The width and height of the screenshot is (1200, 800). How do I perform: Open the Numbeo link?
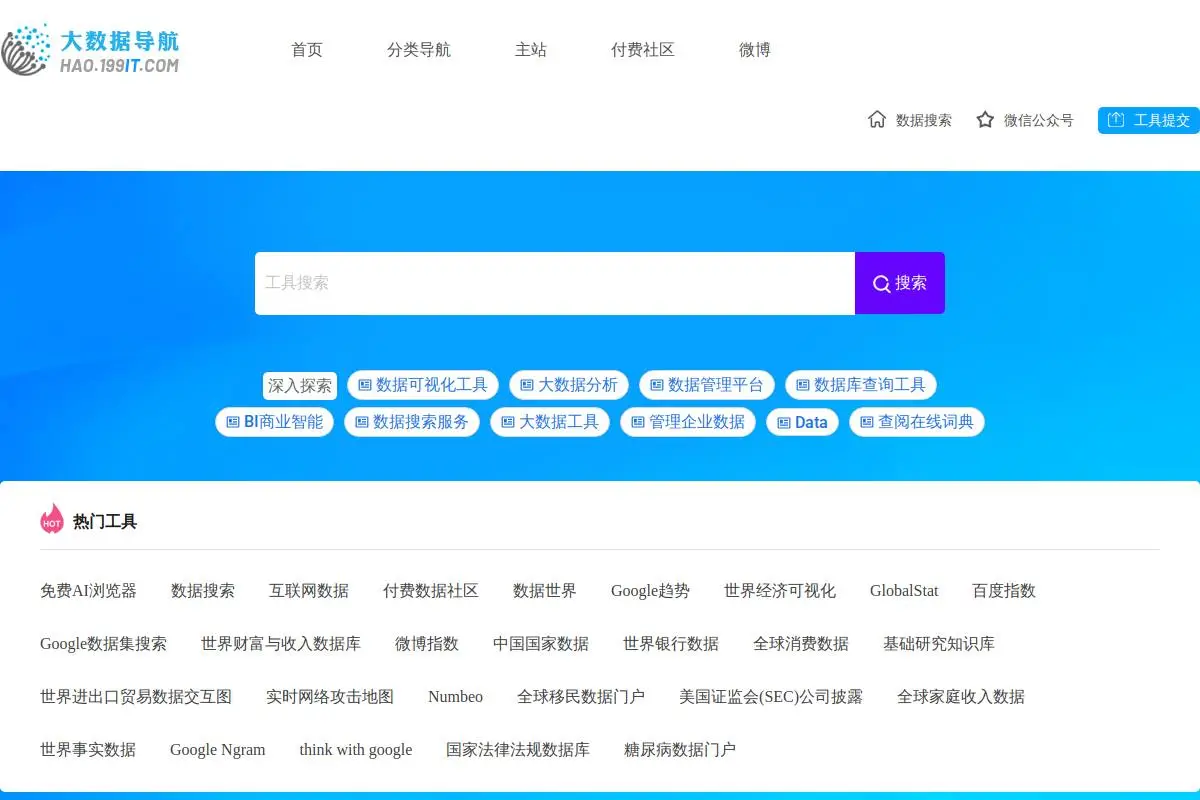click(455, 697)
